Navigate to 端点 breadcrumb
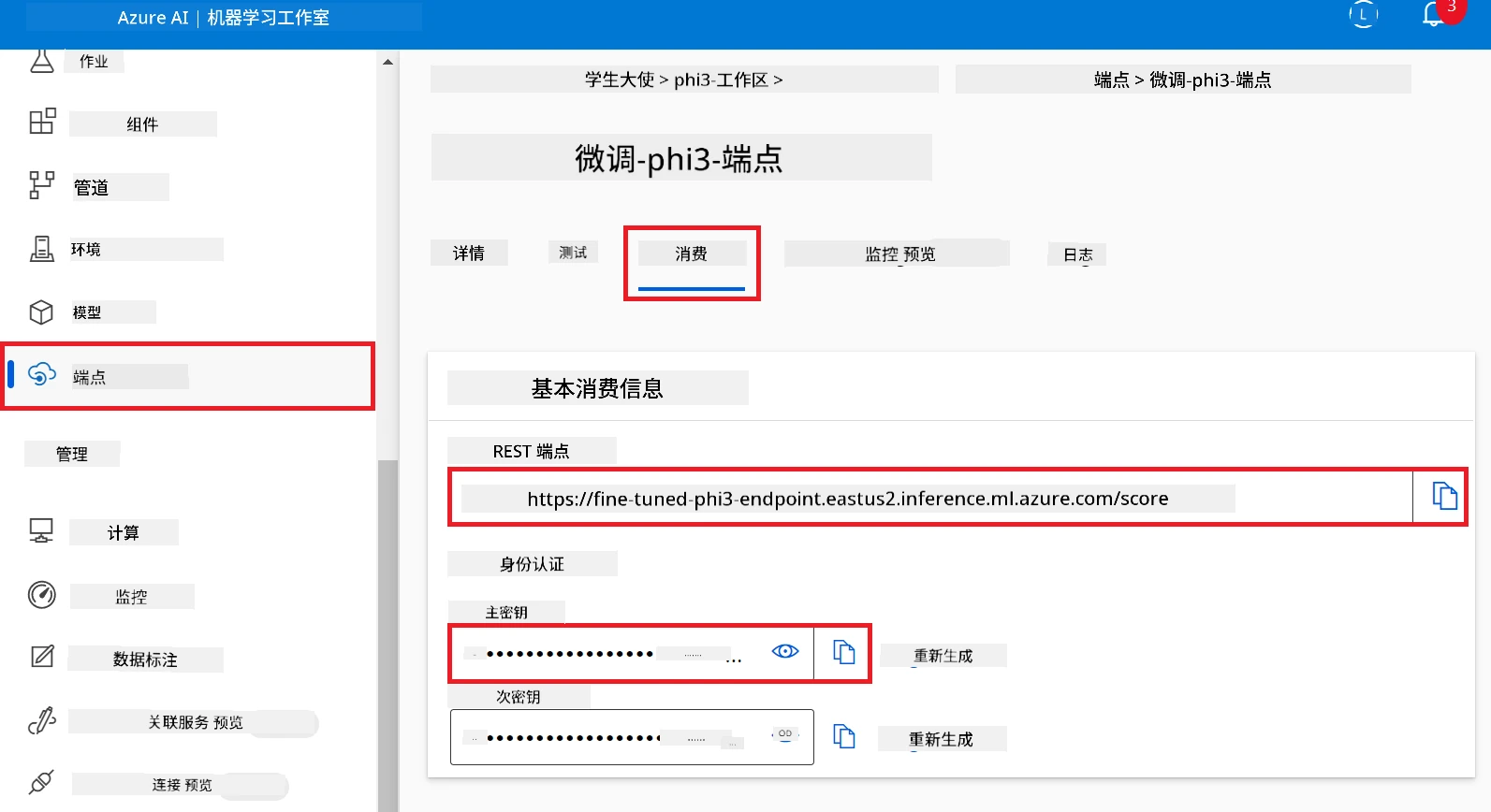 [1112, 80]
